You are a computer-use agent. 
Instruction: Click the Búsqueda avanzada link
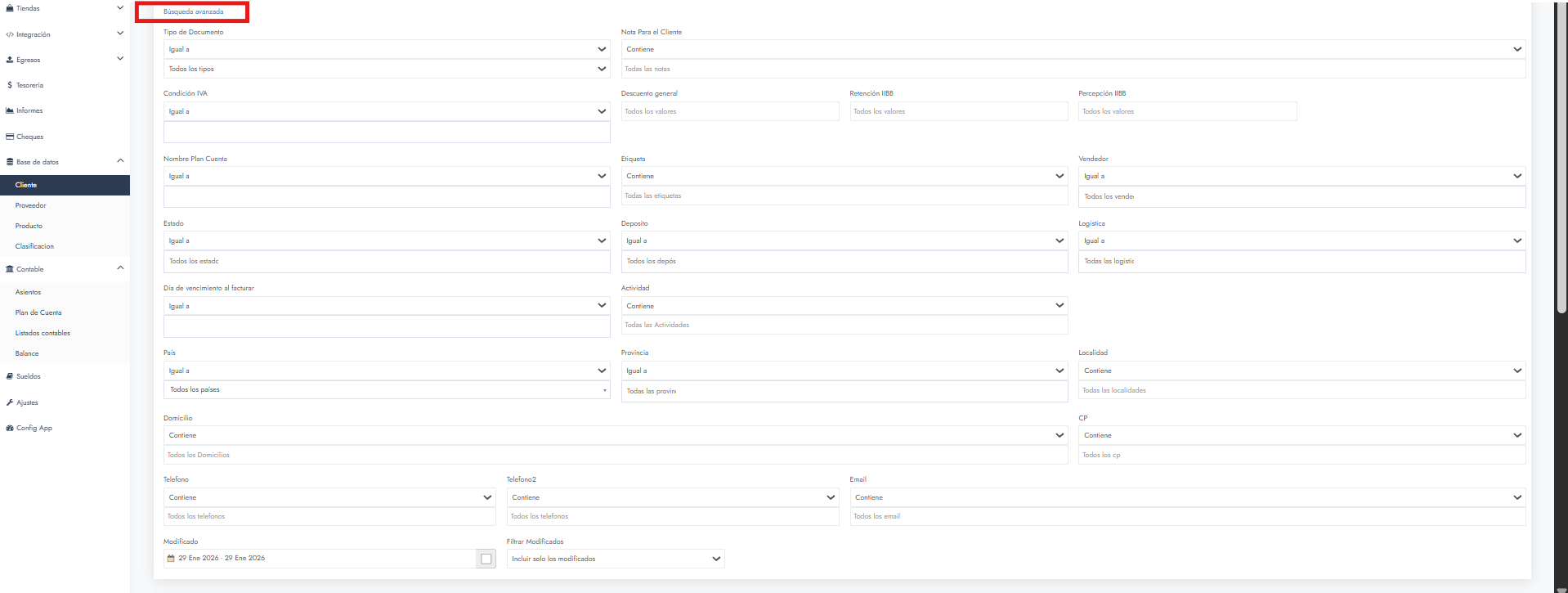pos(194,11)
